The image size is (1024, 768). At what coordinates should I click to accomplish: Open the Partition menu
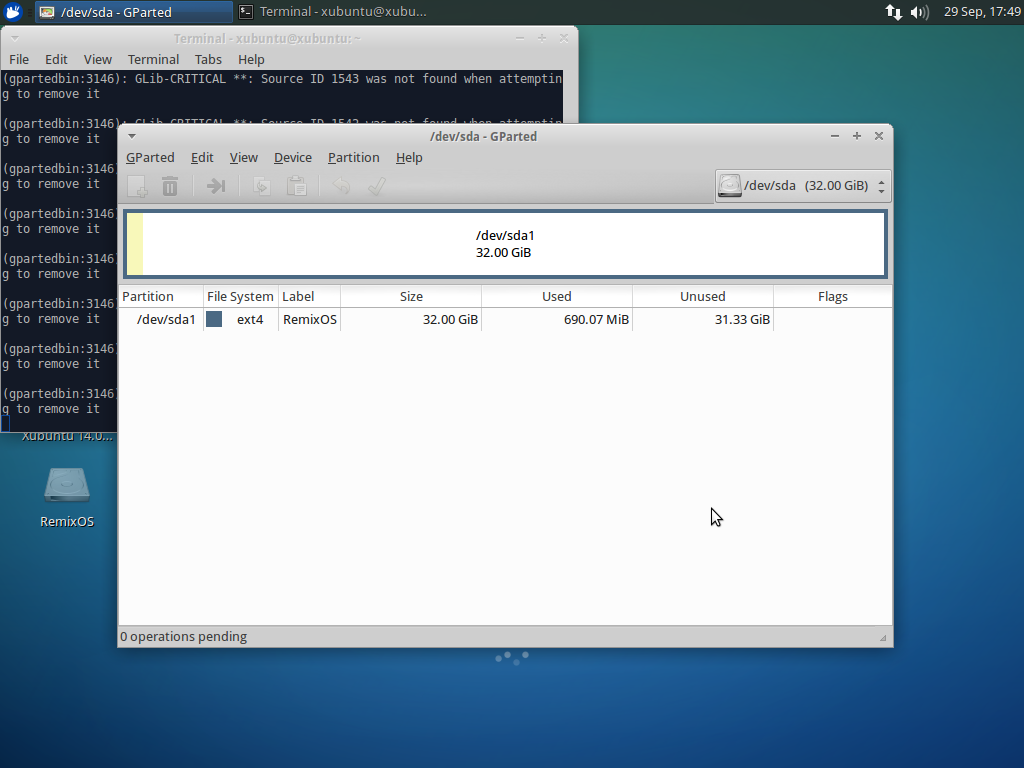point(353,158)
